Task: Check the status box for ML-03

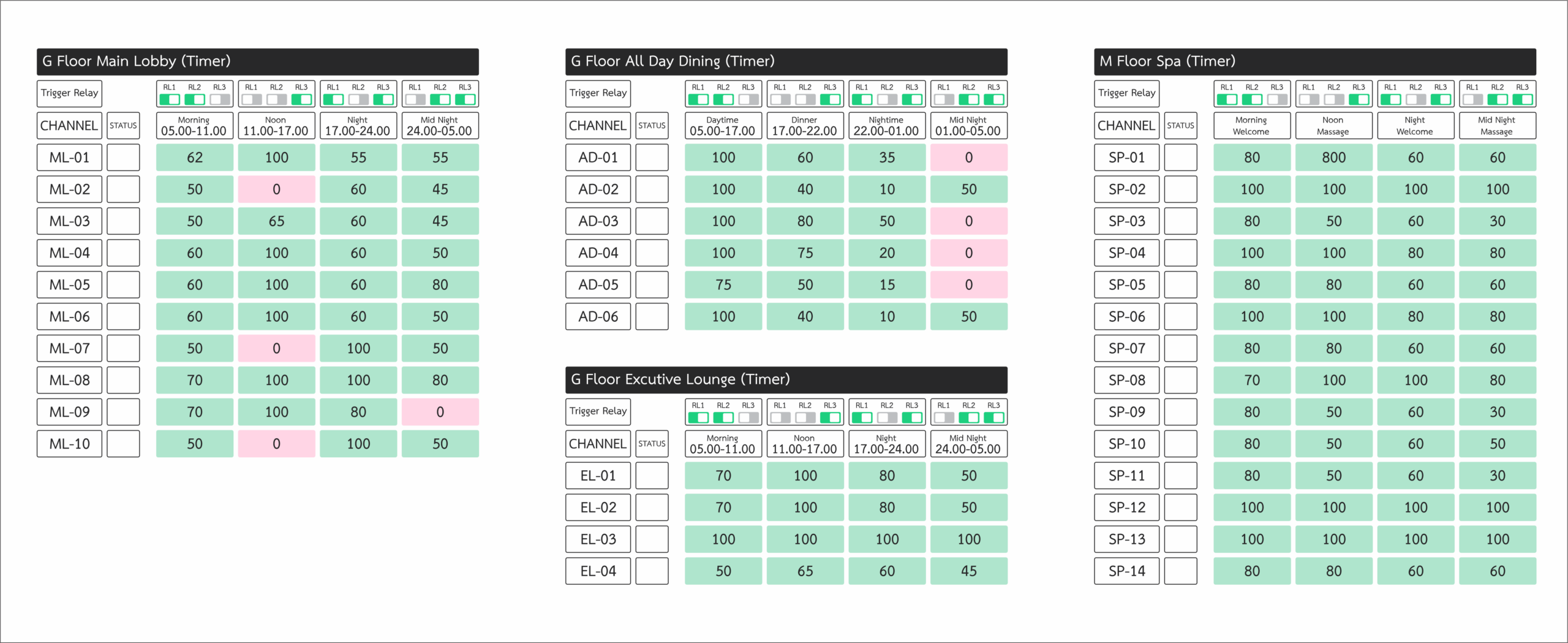Action: 123,221
